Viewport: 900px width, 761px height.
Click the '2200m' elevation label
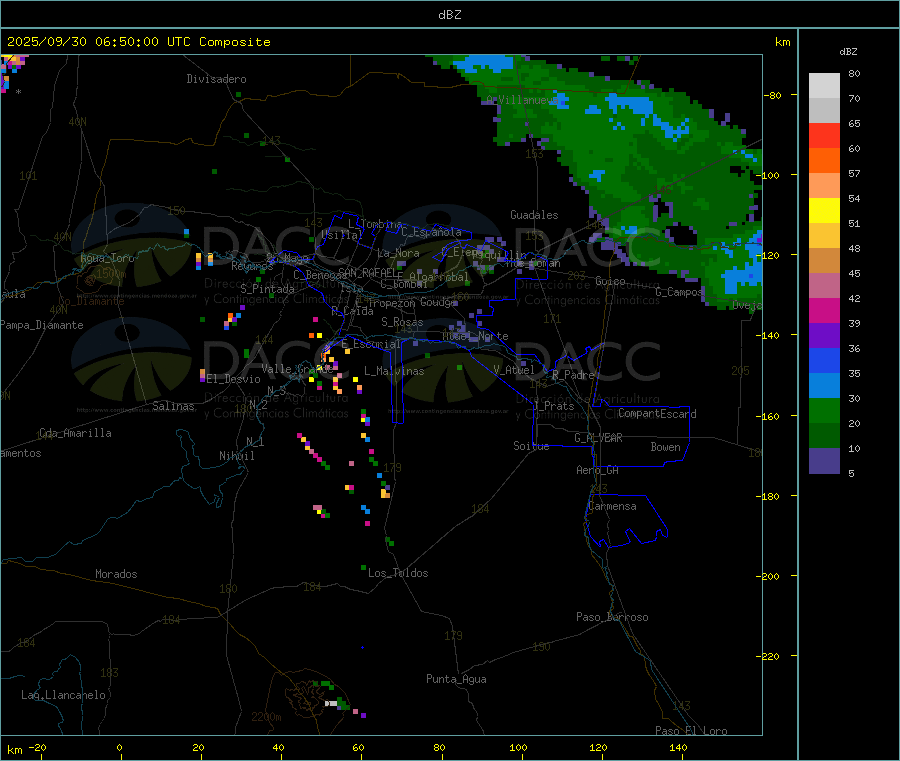(x=266, y=717)
